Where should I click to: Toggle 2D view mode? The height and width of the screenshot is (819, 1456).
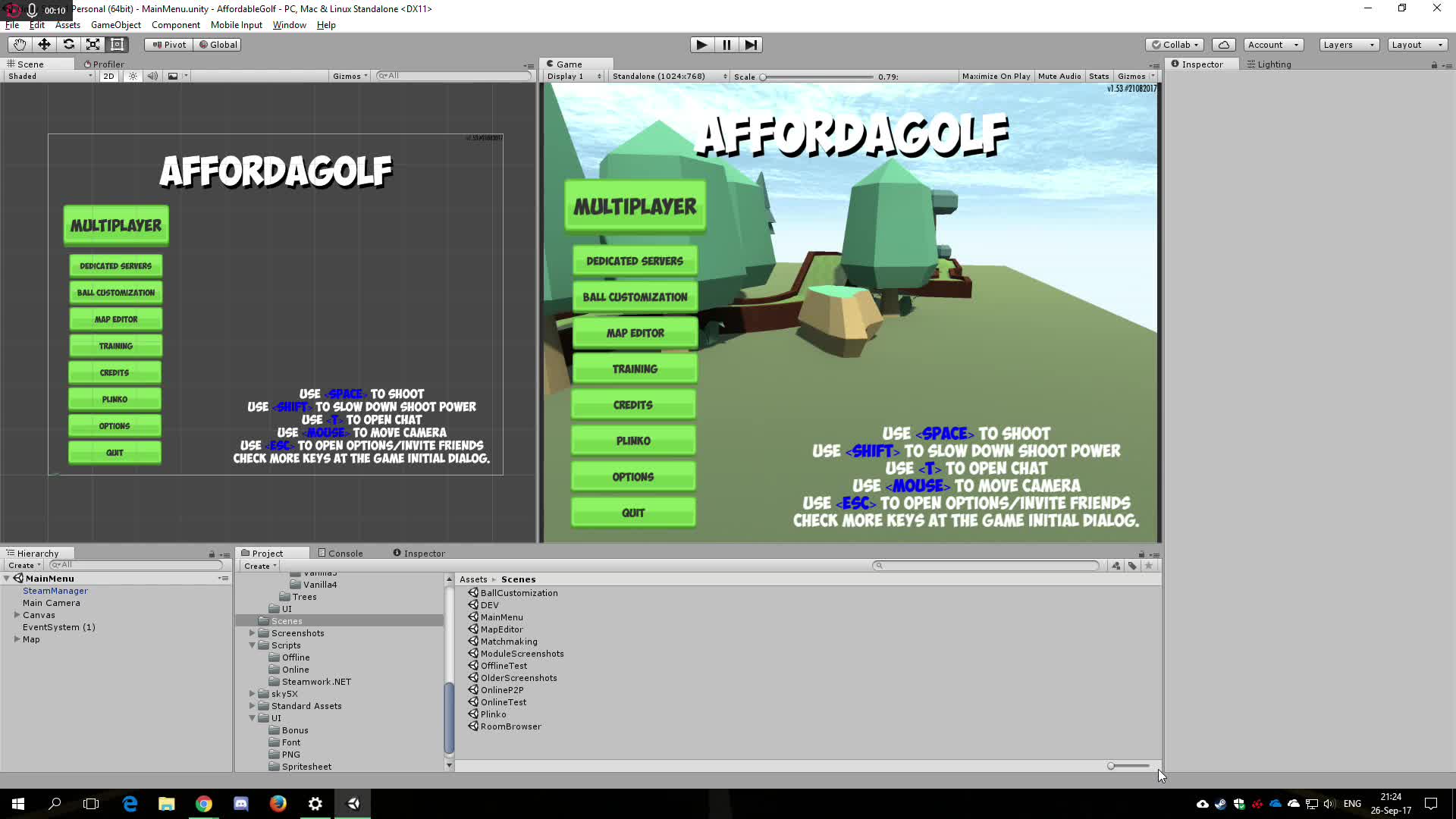coord(108,76)
